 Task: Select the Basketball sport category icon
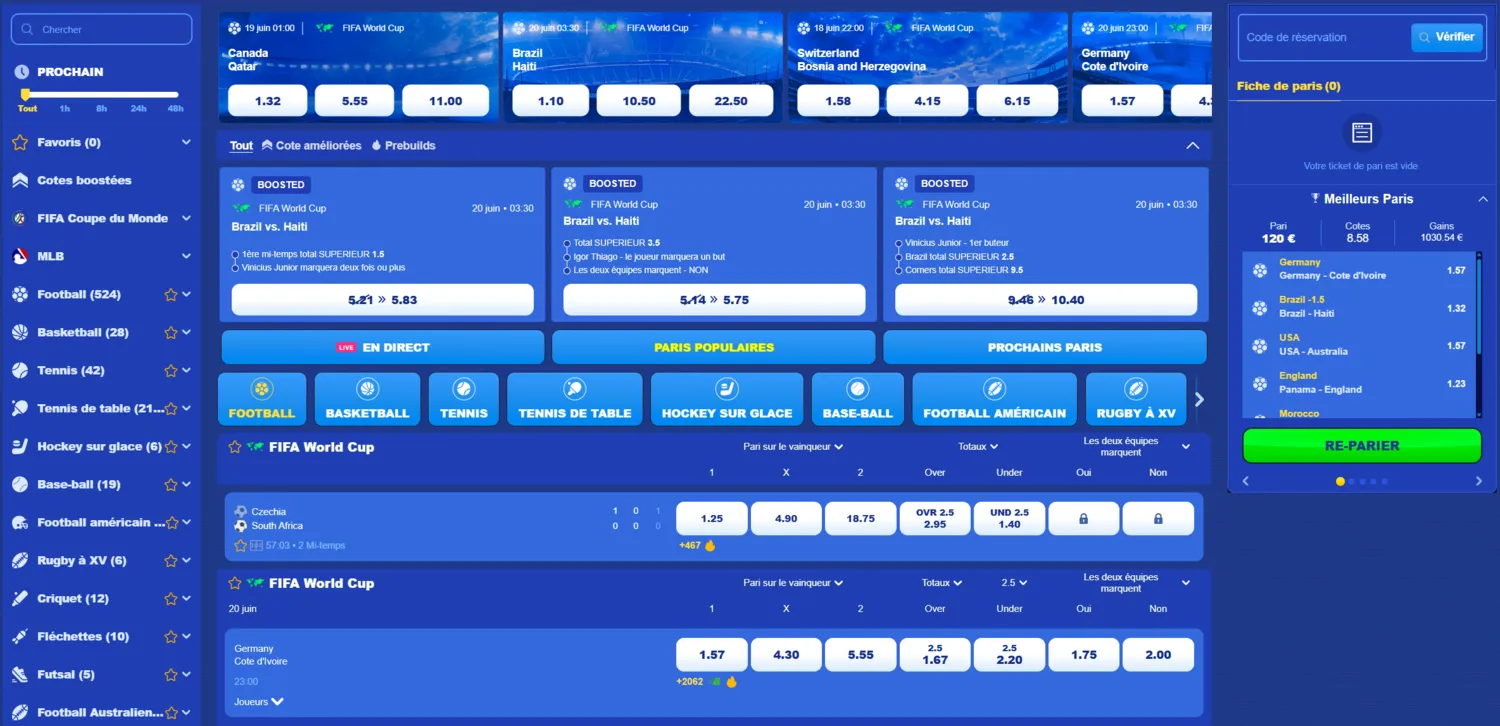tap(367, 388)
